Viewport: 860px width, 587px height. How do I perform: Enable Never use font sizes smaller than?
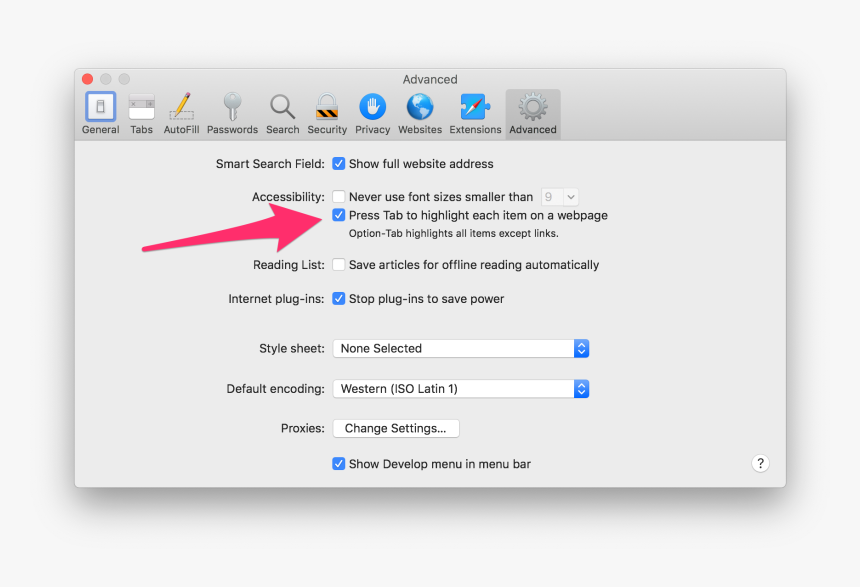(x=339, y=197)
